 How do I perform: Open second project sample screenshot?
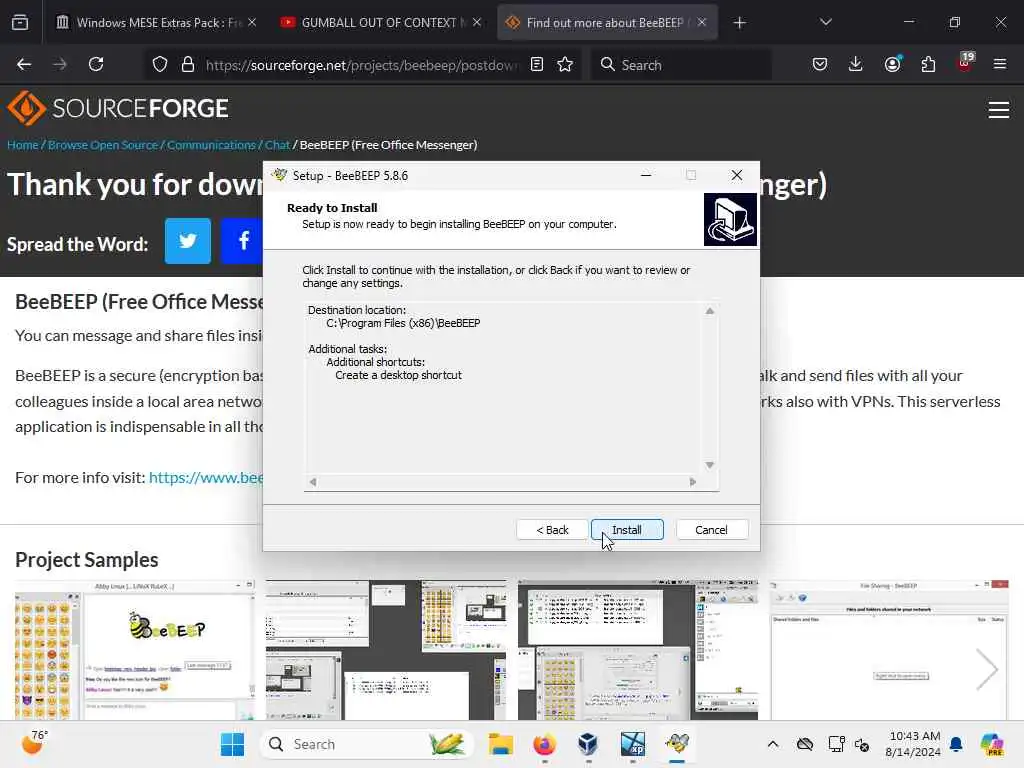(x=386, y=650)
